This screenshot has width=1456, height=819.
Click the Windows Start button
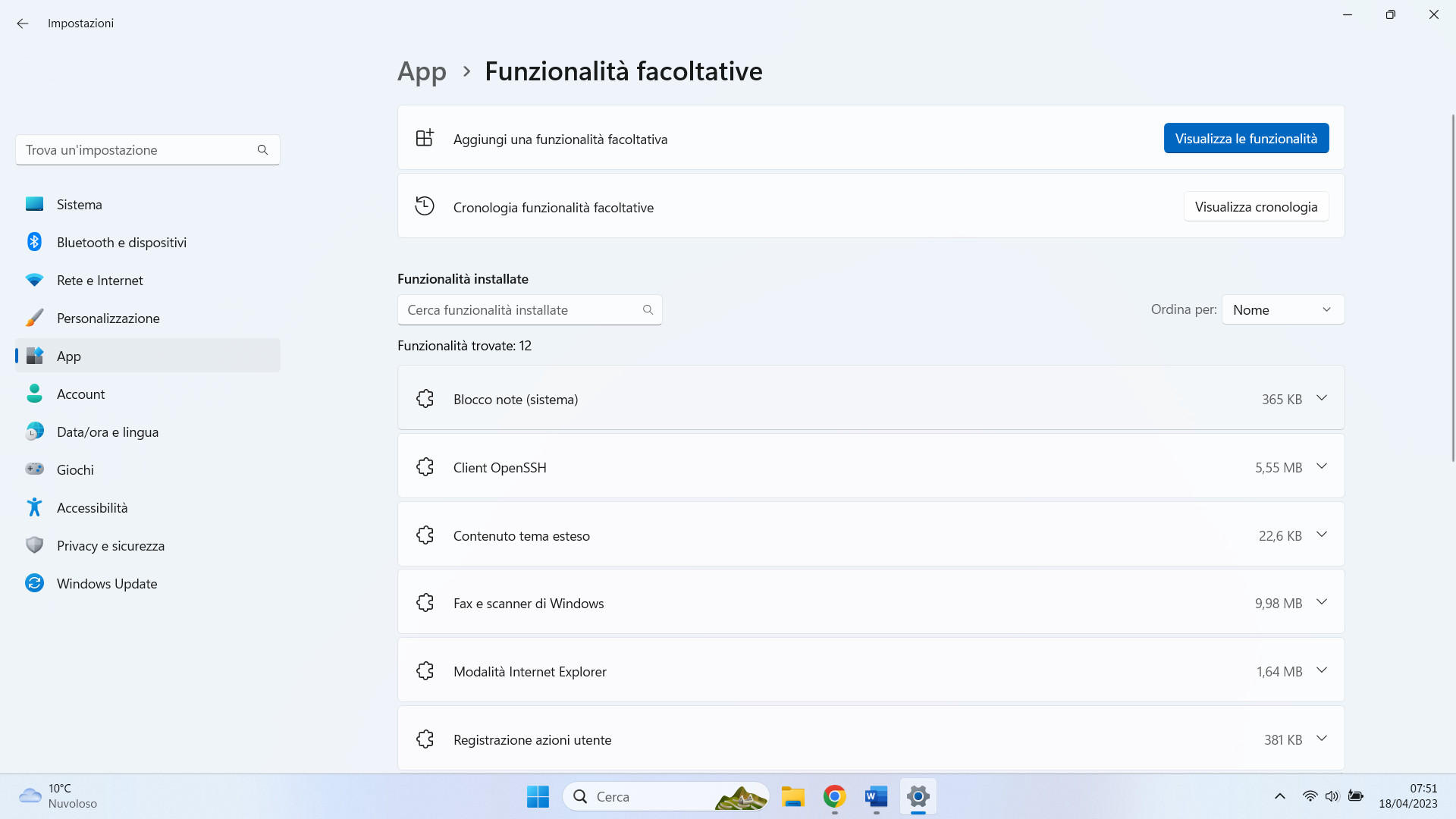[x=538, y=797]
